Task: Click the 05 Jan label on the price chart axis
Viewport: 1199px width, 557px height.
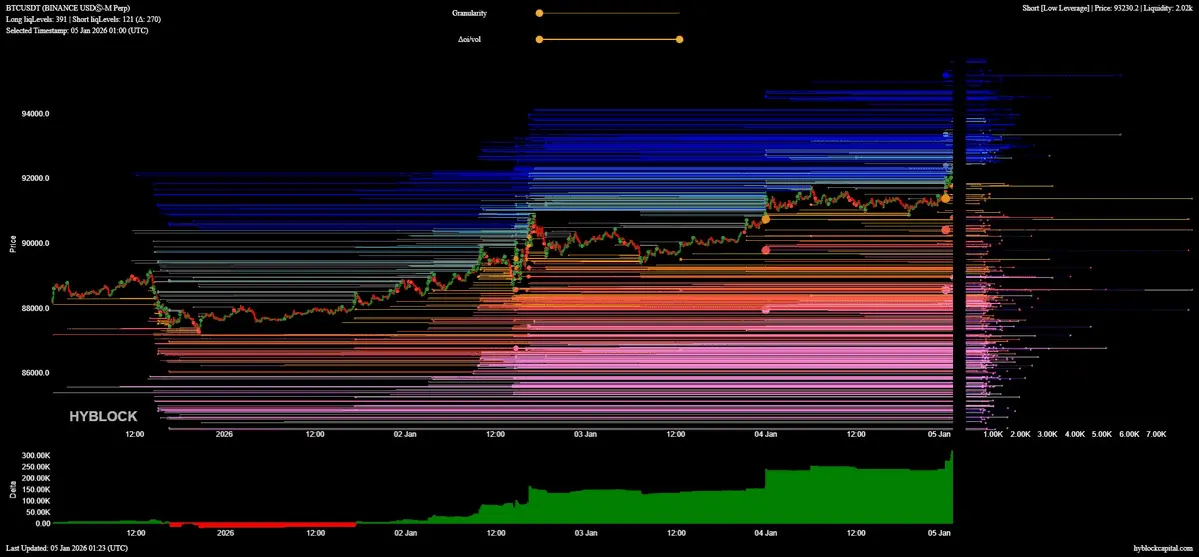Action: pos(940,434)
